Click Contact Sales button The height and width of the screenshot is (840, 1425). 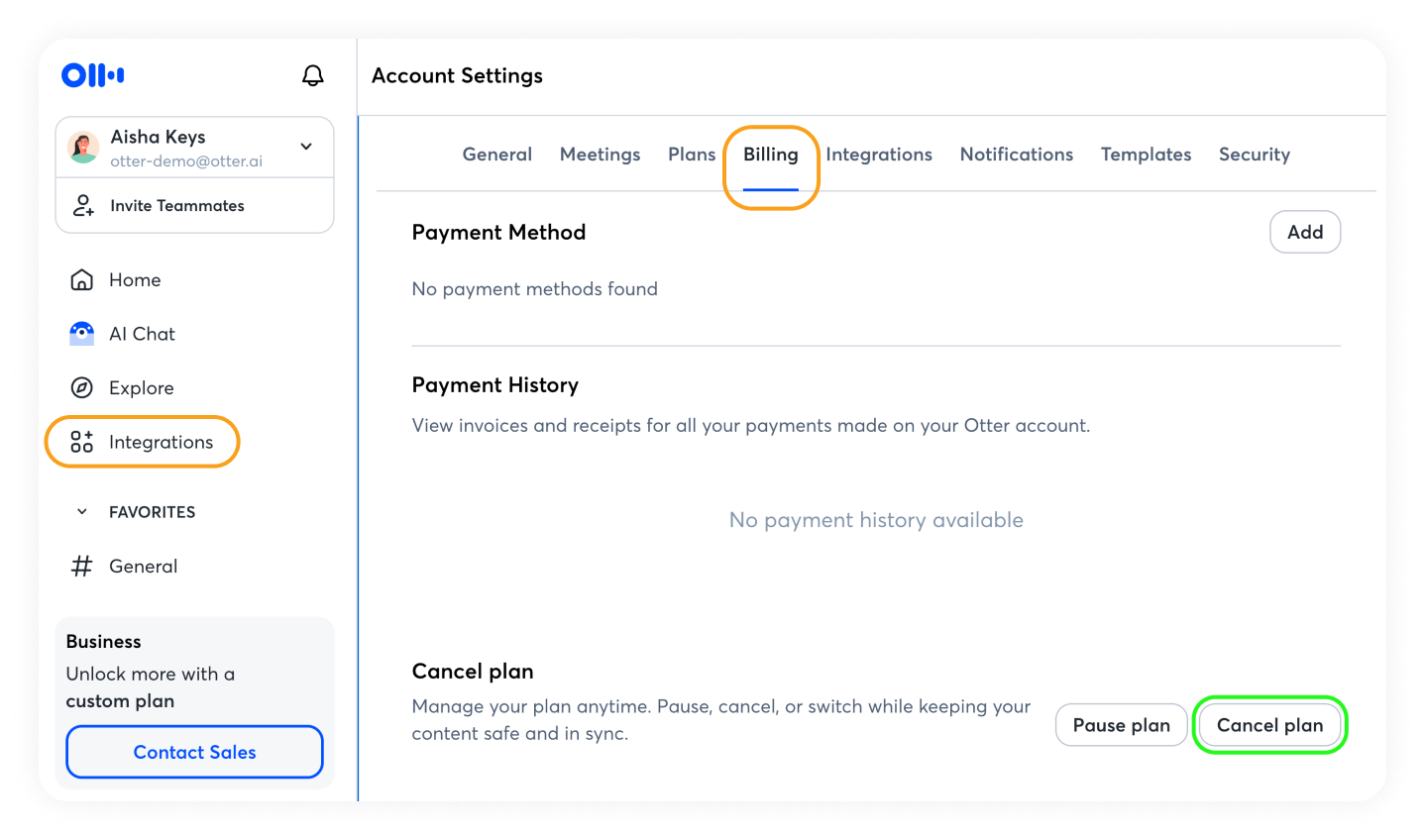click(x=194, y=752)
